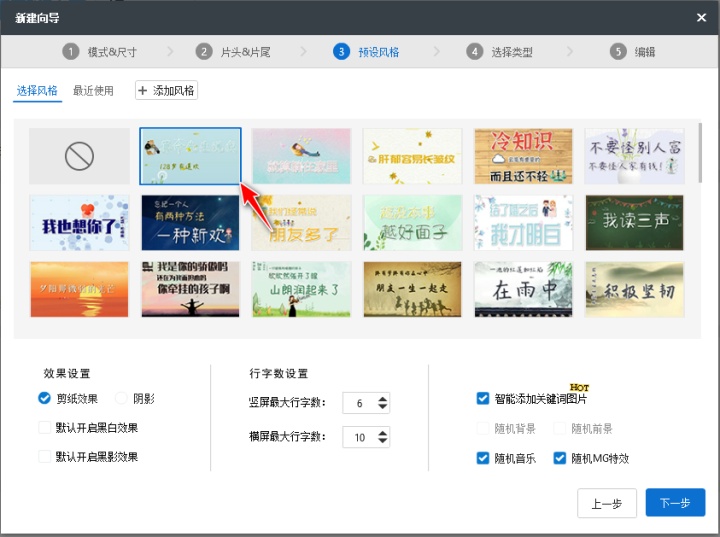Screen dimensions: 720x537
Task: Select the '我也想你了' style thumbnail
Action: click(79, 223)
